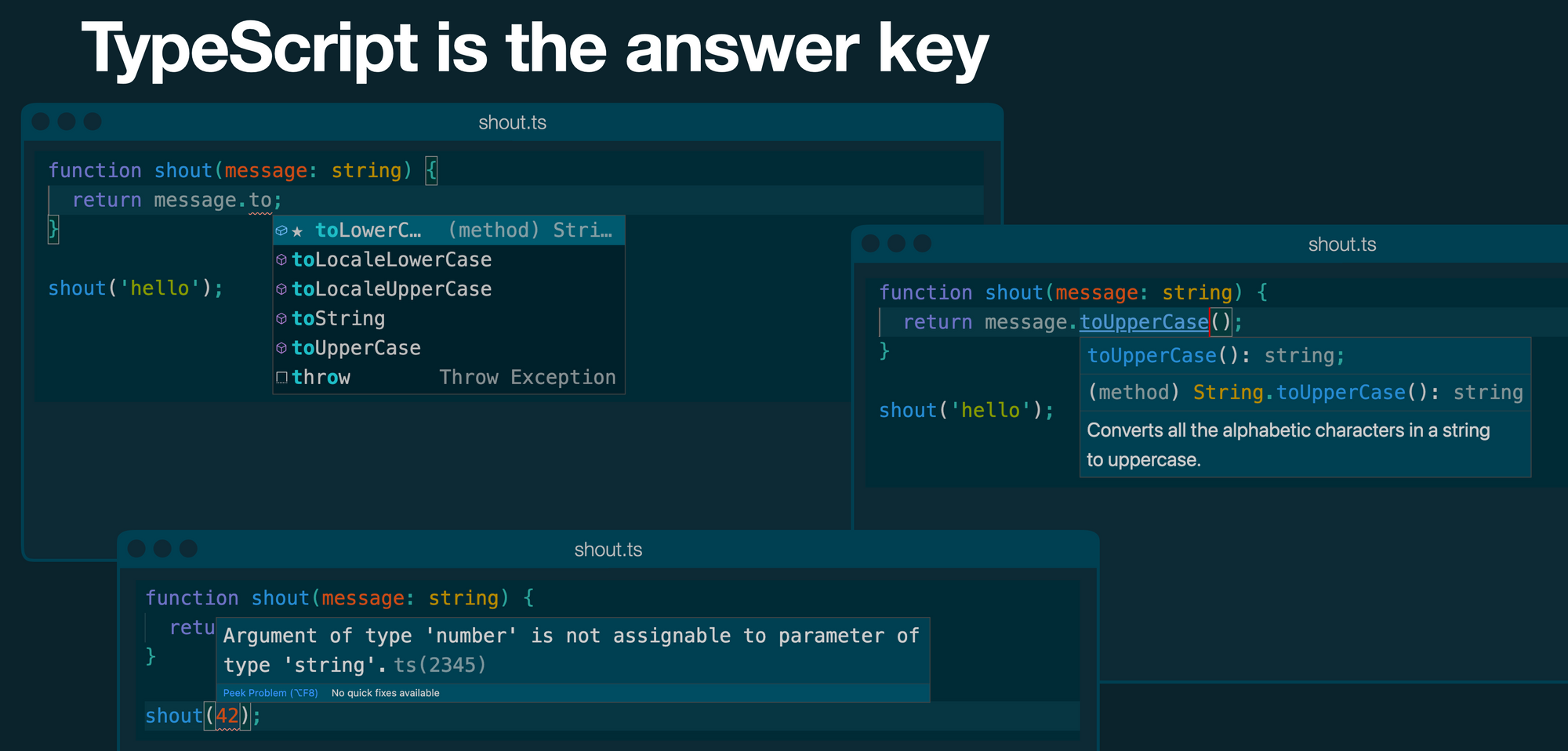
Task: Click the squiggly-underlined 'to' in message.to
Action: [x=260, y=201]
